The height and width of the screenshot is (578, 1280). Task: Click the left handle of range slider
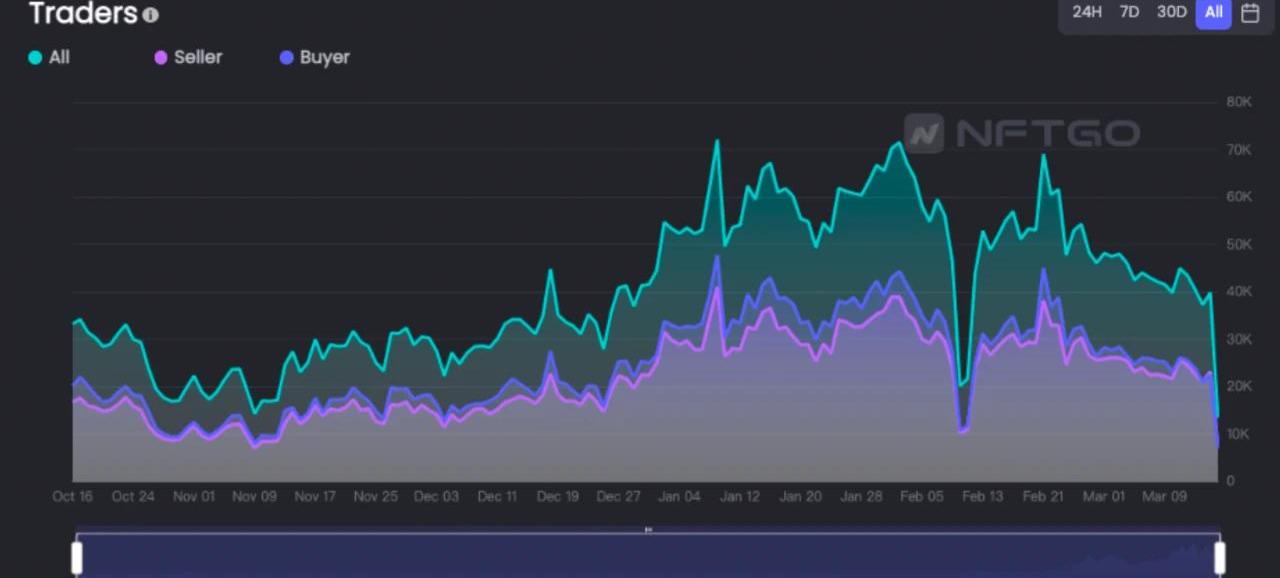77,557
